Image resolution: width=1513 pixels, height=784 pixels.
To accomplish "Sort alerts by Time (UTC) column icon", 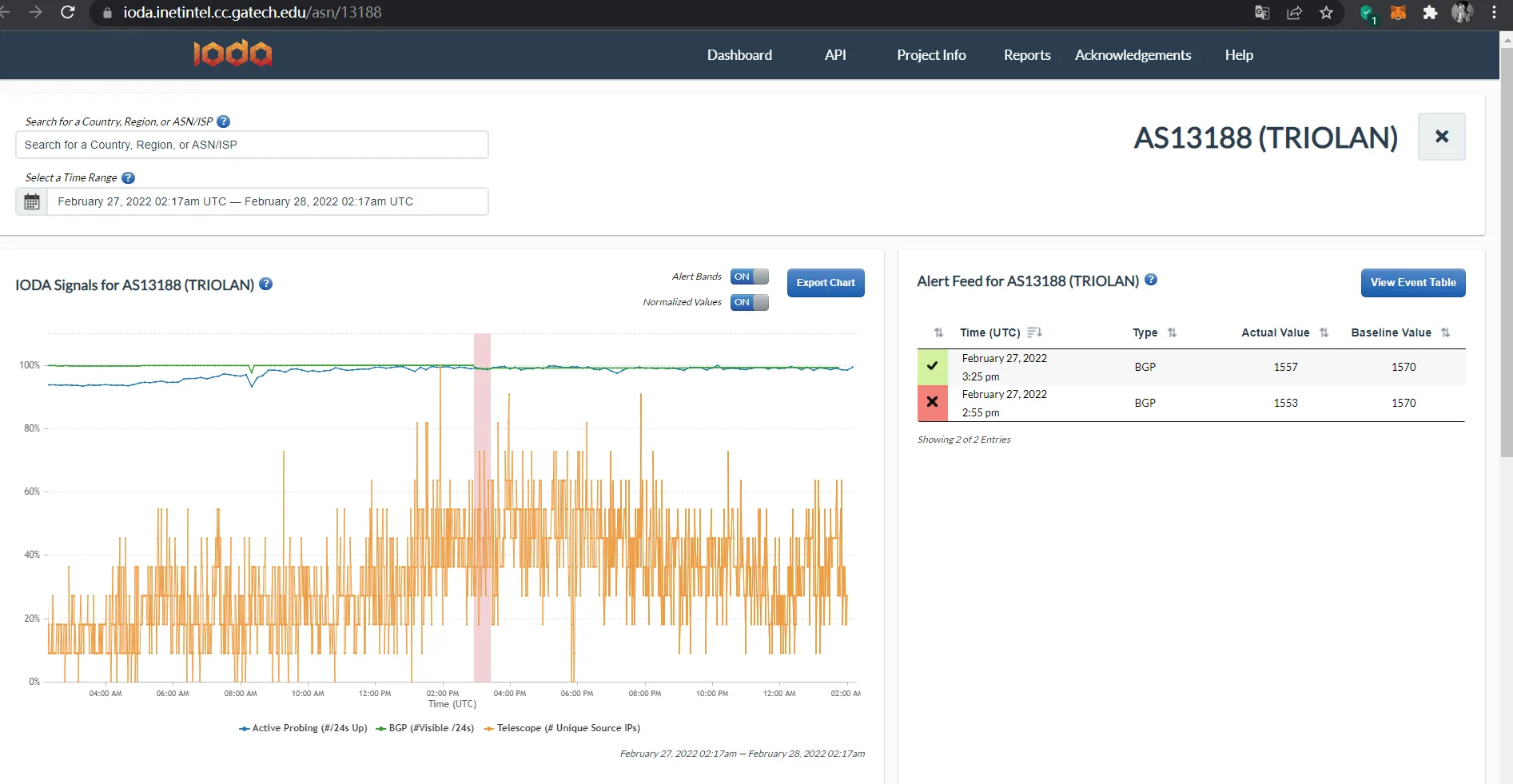I will (x=1034, y=332).
